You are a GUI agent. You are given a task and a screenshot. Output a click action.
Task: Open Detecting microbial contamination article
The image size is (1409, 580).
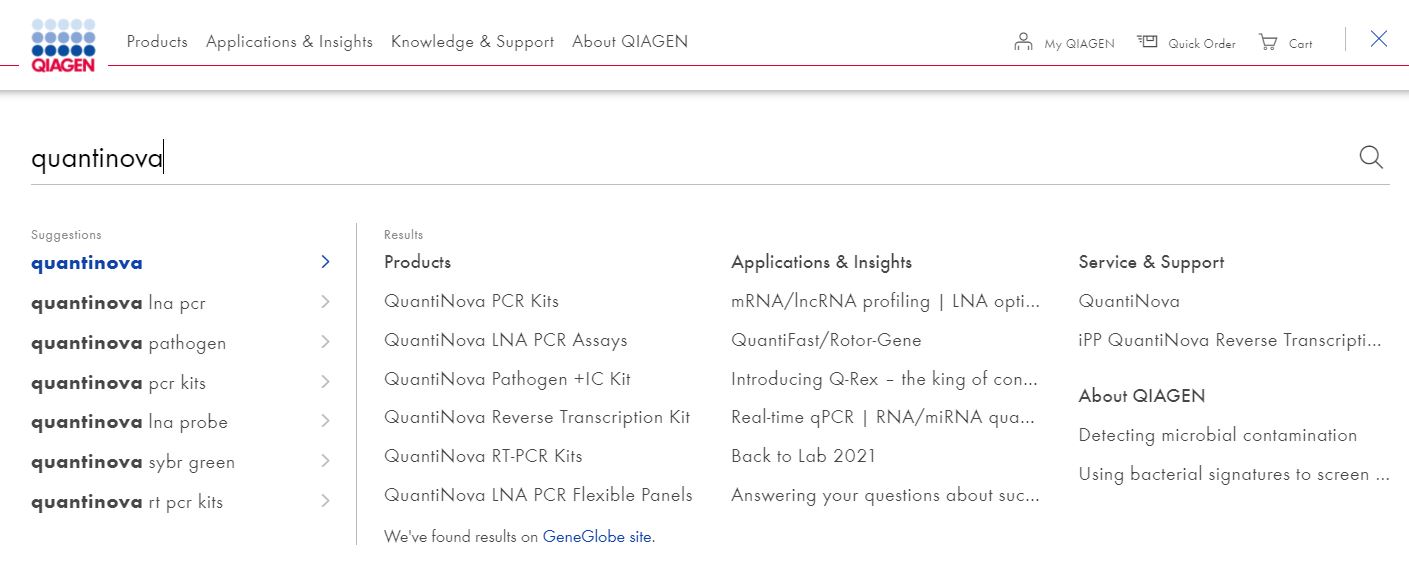click(x=1217, y=434)
